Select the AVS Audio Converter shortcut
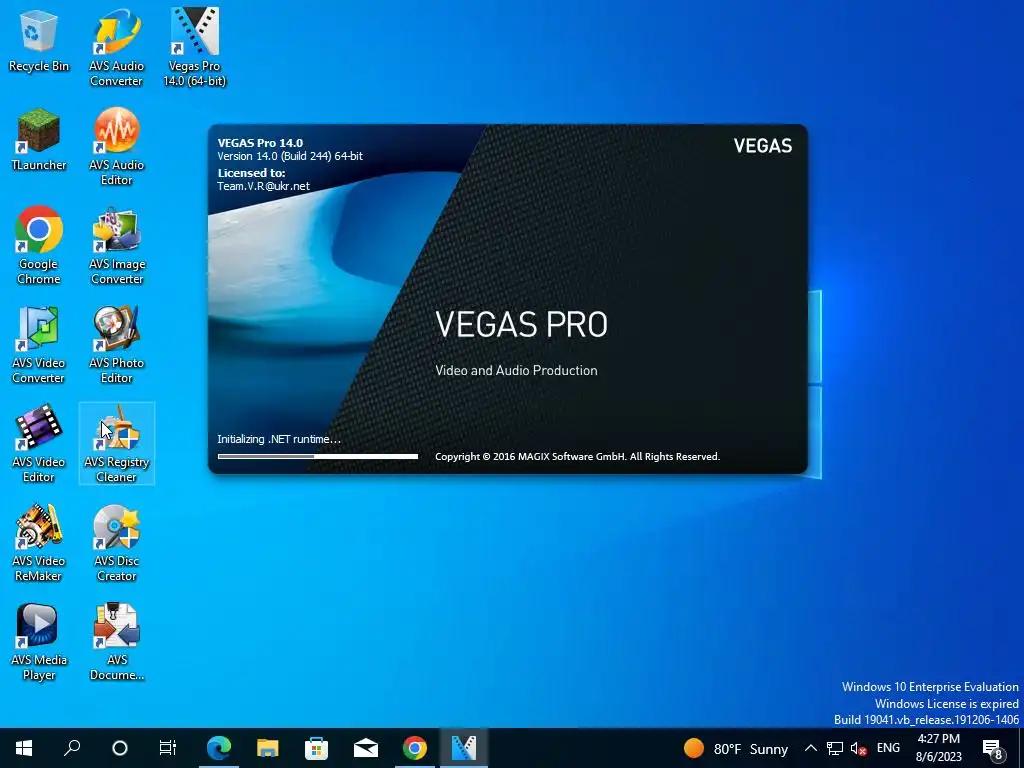 click(116, 48)
